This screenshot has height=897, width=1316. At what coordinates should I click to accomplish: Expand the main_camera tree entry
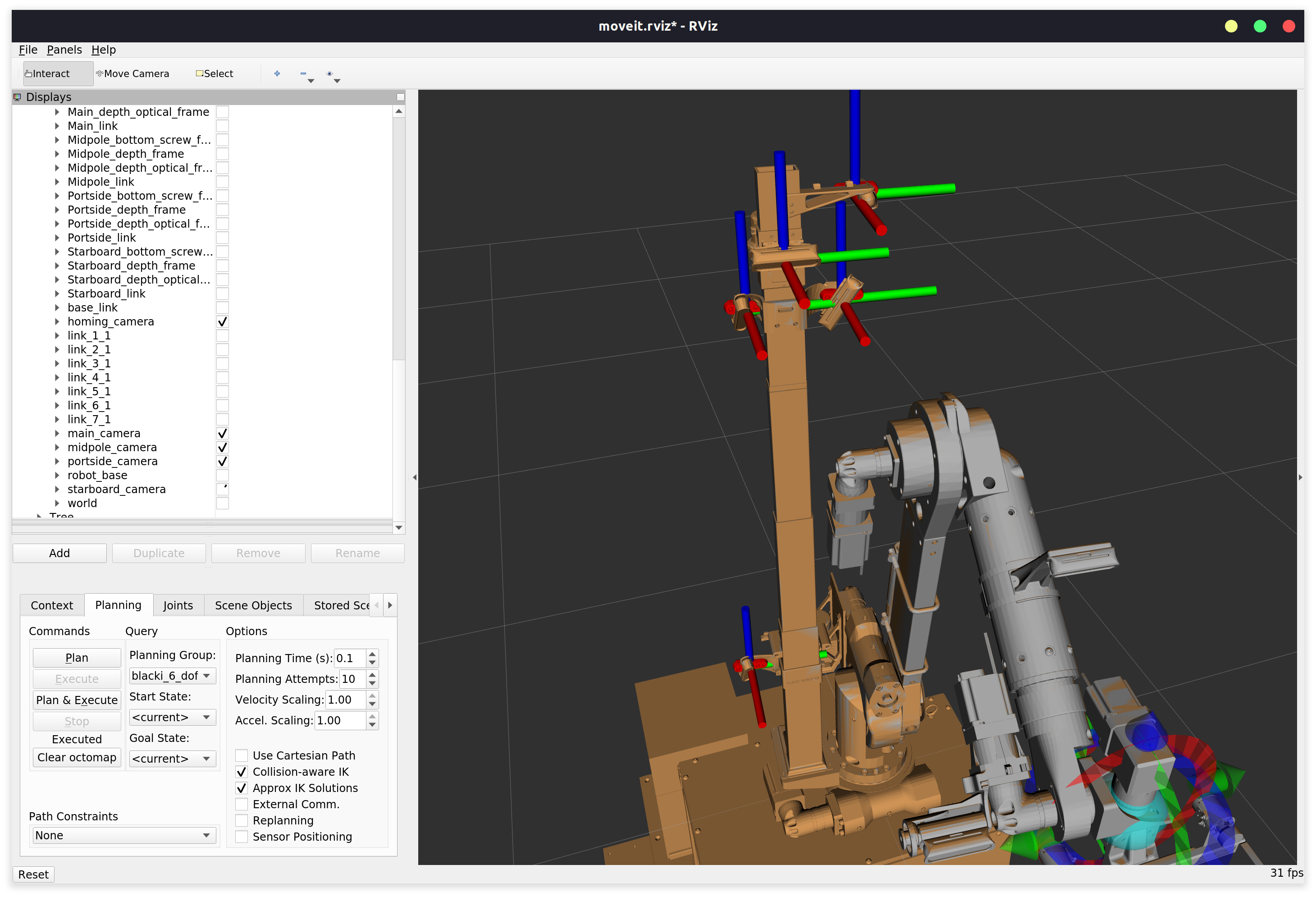(x=57, y=433)
